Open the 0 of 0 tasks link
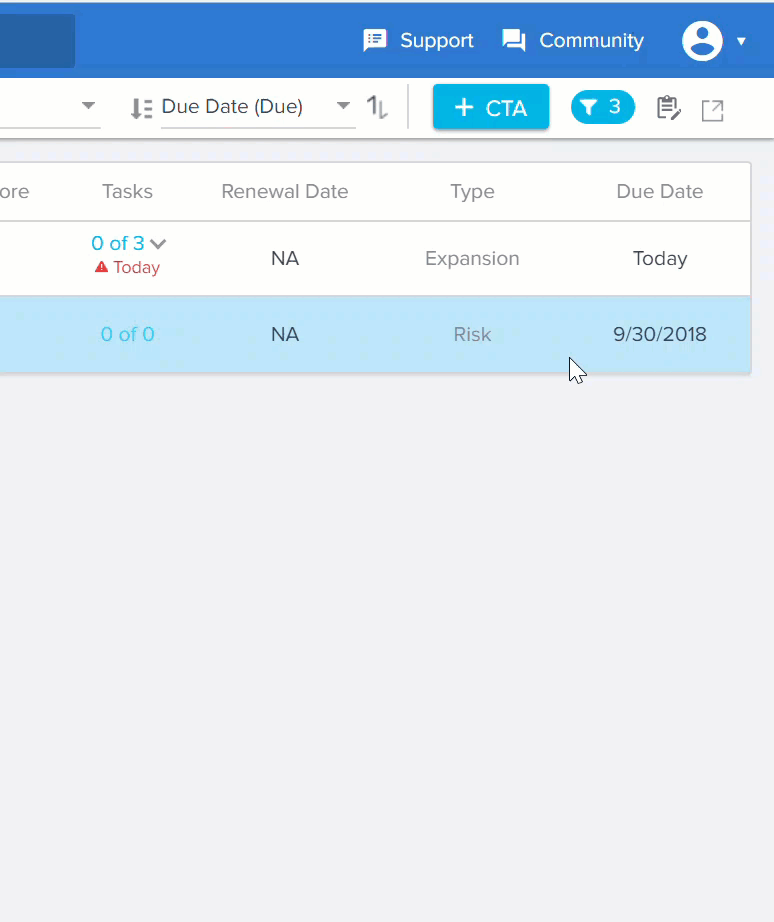This screenshot has height=922, width=774. pyautogui.click(x=127, y=334)
